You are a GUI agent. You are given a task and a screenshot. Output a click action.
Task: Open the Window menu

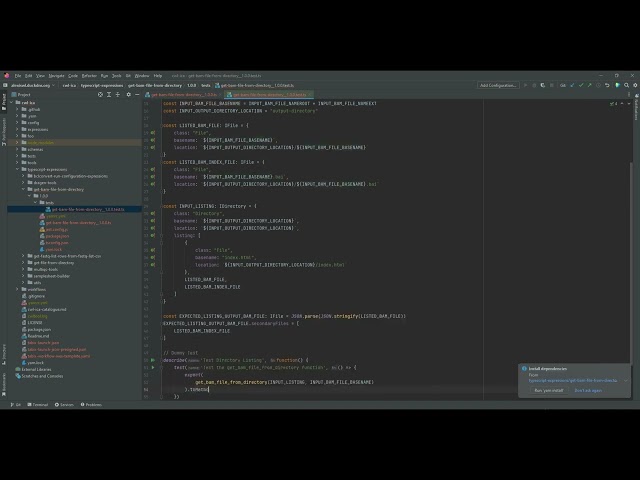142,76
